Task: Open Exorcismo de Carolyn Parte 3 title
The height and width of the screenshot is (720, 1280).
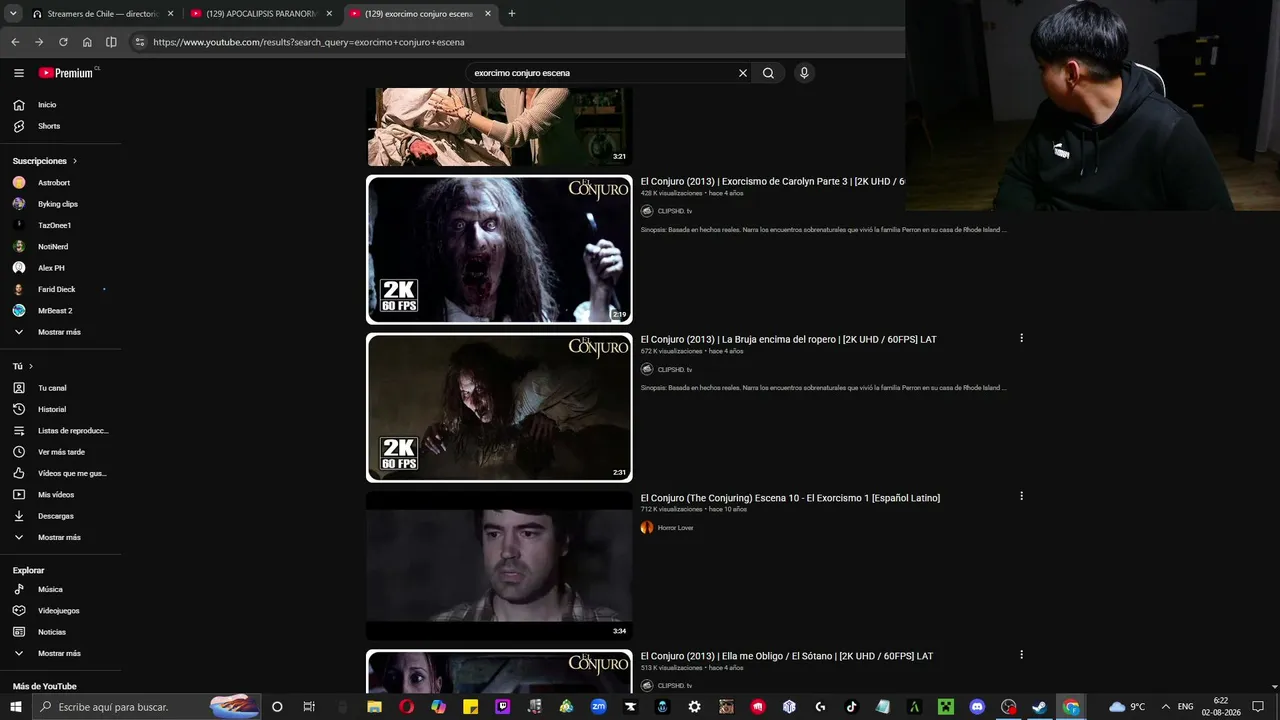Action: pos(773,181)
